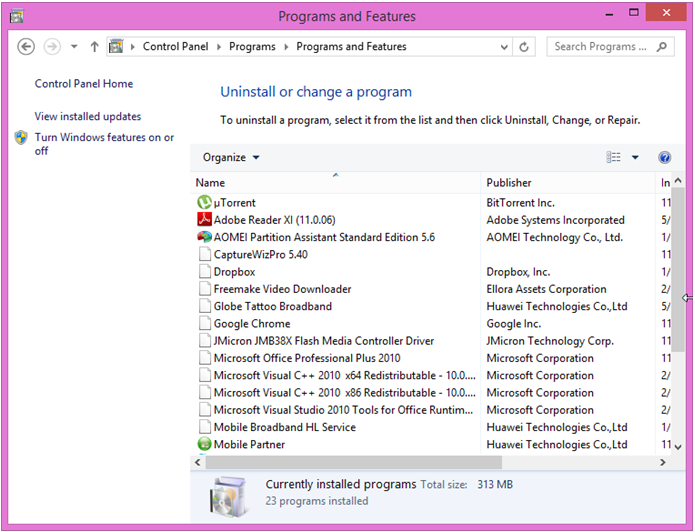Click the CaptureWizPro file icon
695x532 pixels.
pos(204,254)
